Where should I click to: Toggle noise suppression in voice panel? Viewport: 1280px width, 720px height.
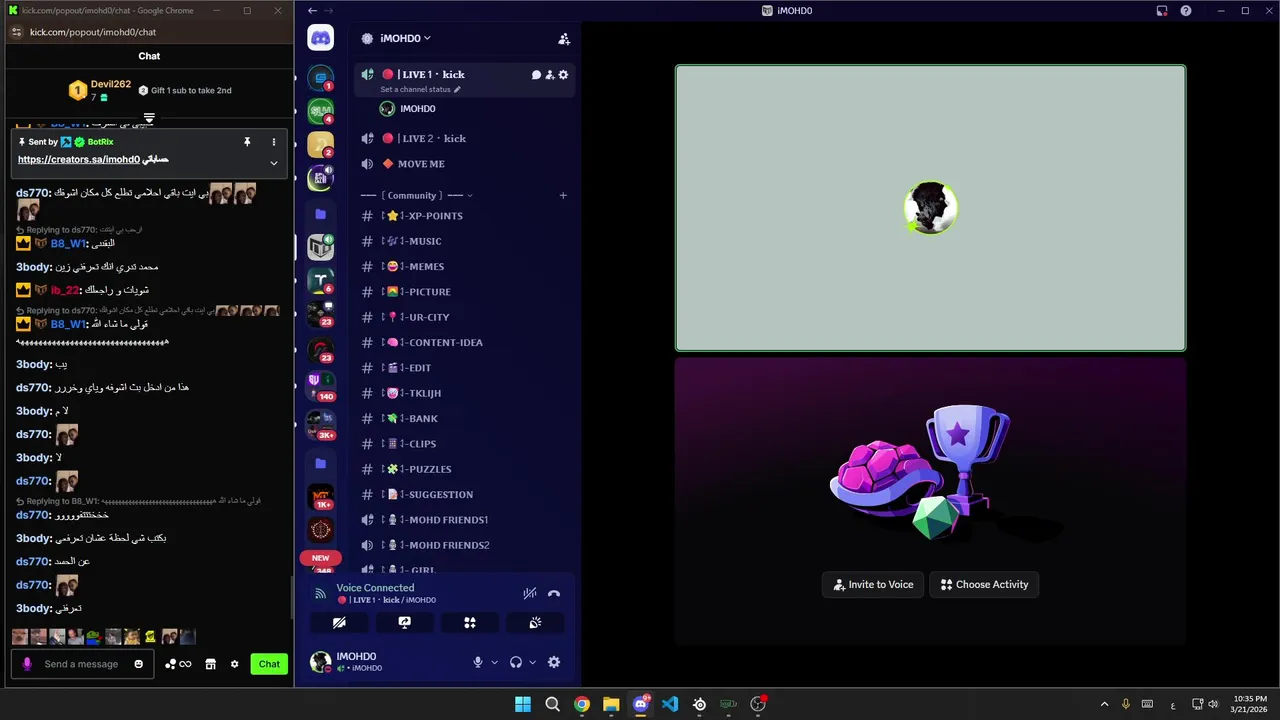tap(530, 594)
